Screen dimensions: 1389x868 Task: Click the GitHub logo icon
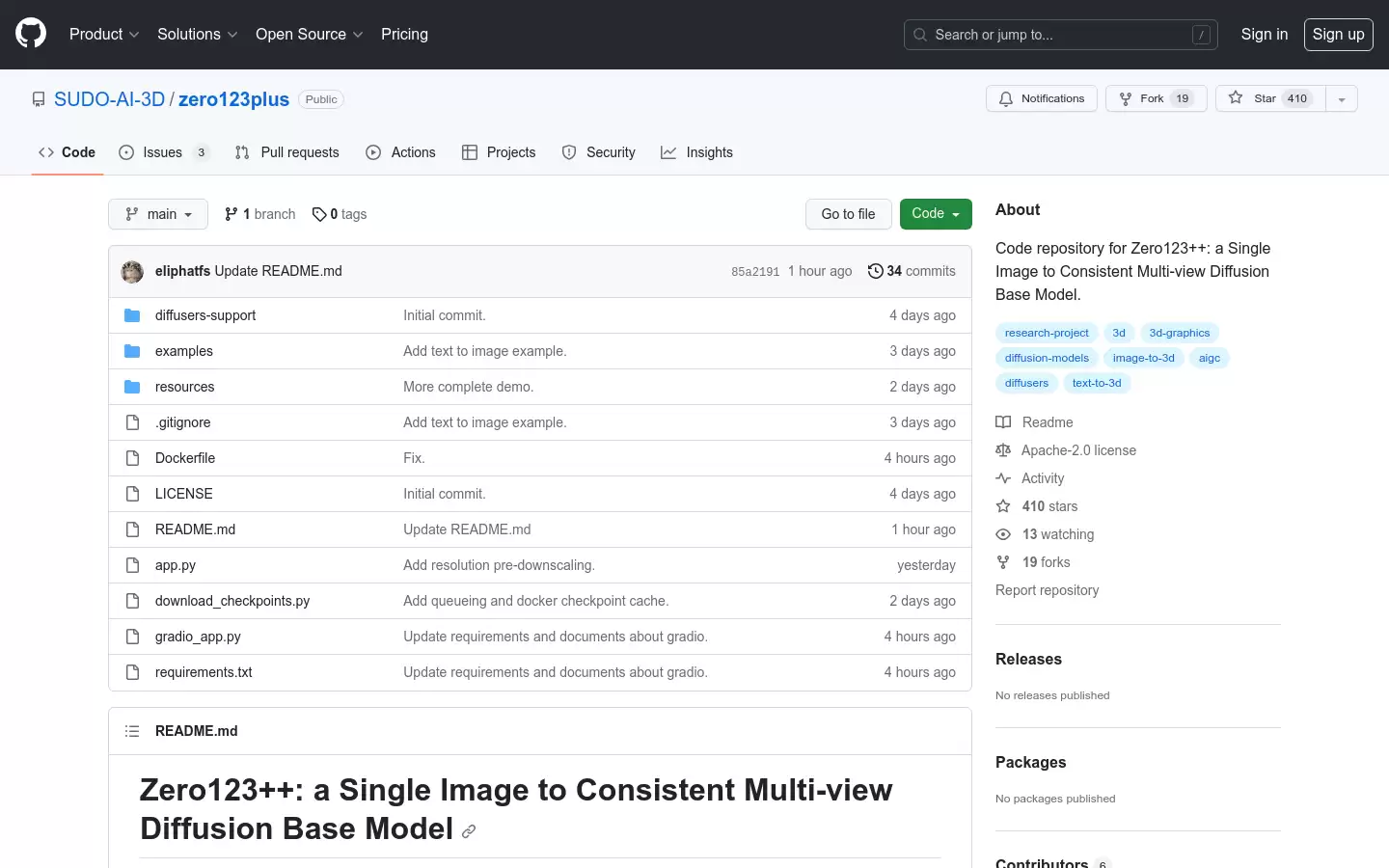coord(31,34)
